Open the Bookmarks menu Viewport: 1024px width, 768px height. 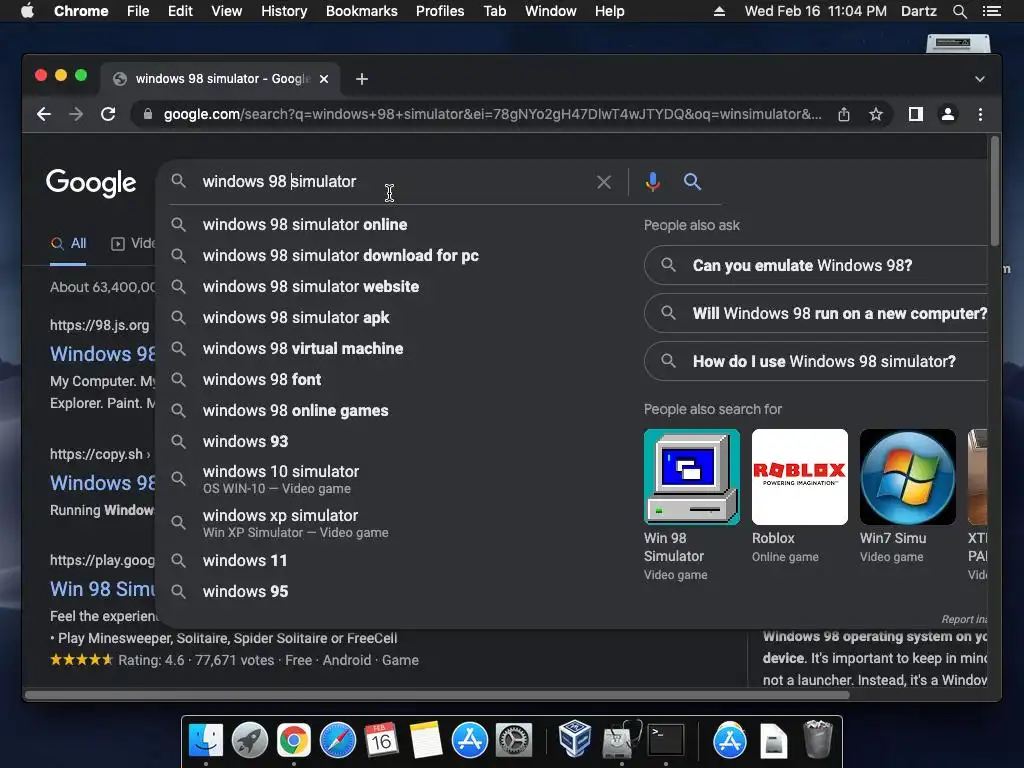pyautogui.click(x=362, y=11)
